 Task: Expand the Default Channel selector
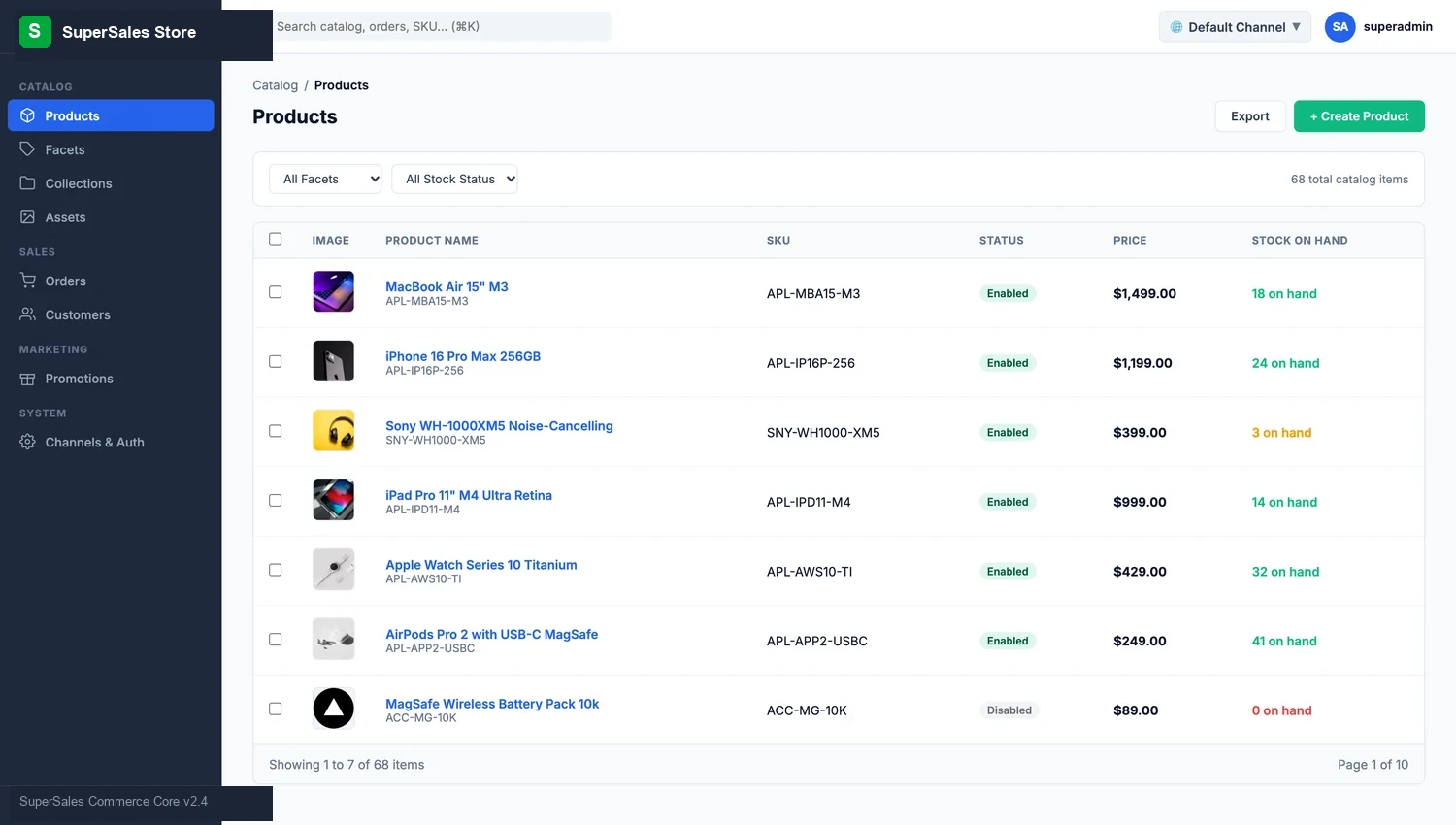pos(1235,27)
